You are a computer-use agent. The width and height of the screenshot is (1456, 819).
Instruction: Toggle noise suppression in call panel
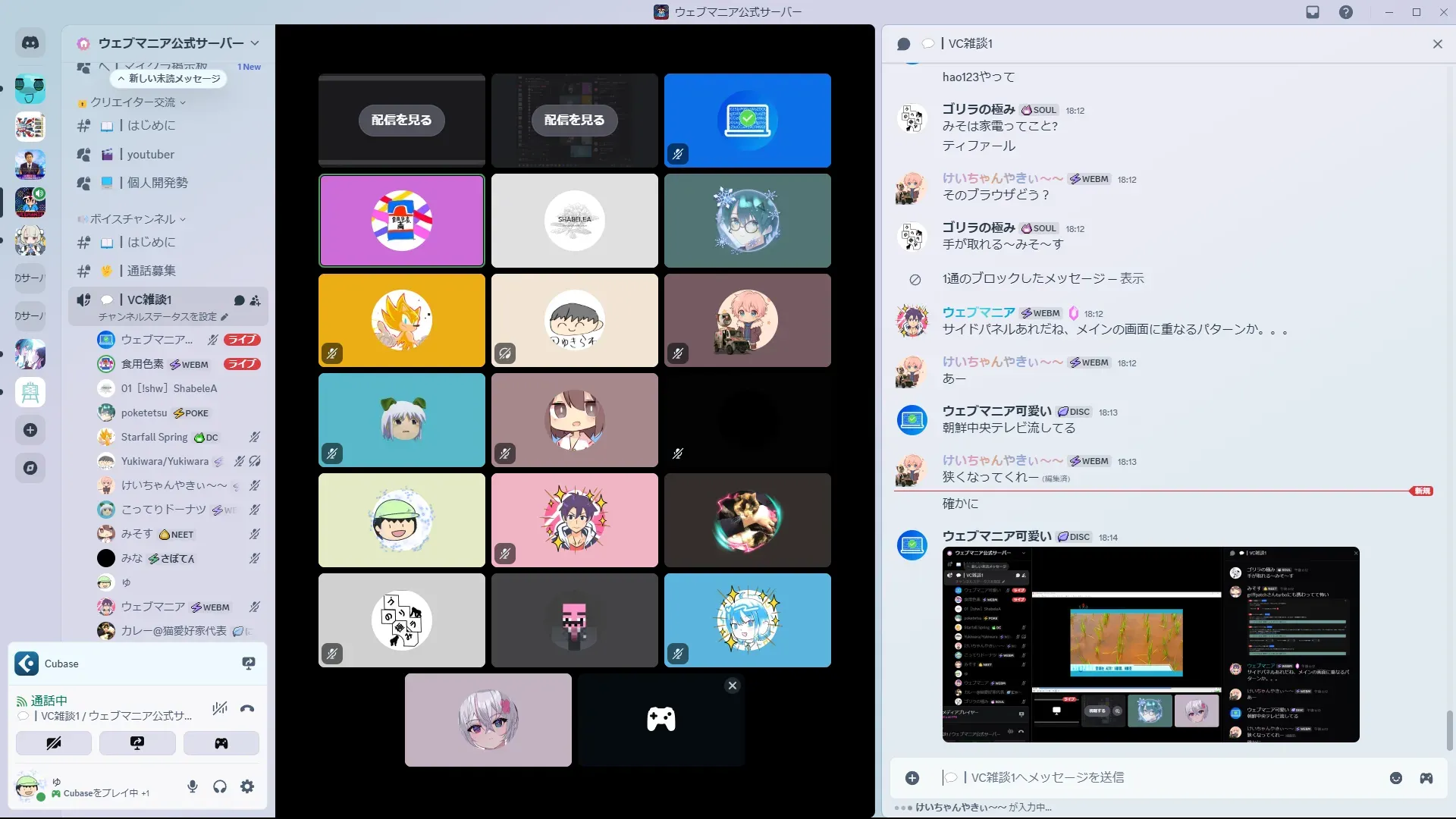tap(220, 708)
